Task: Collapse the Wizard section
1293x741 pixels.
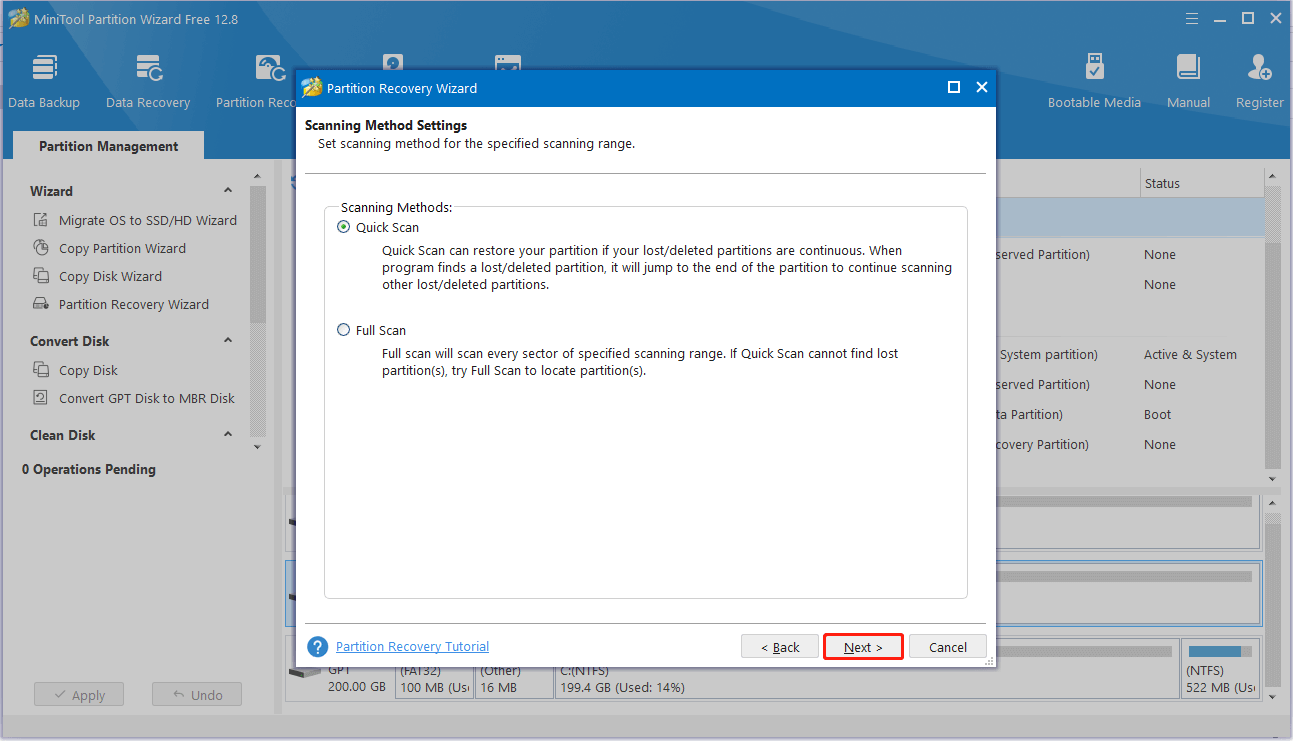Action: click(228, 190)
